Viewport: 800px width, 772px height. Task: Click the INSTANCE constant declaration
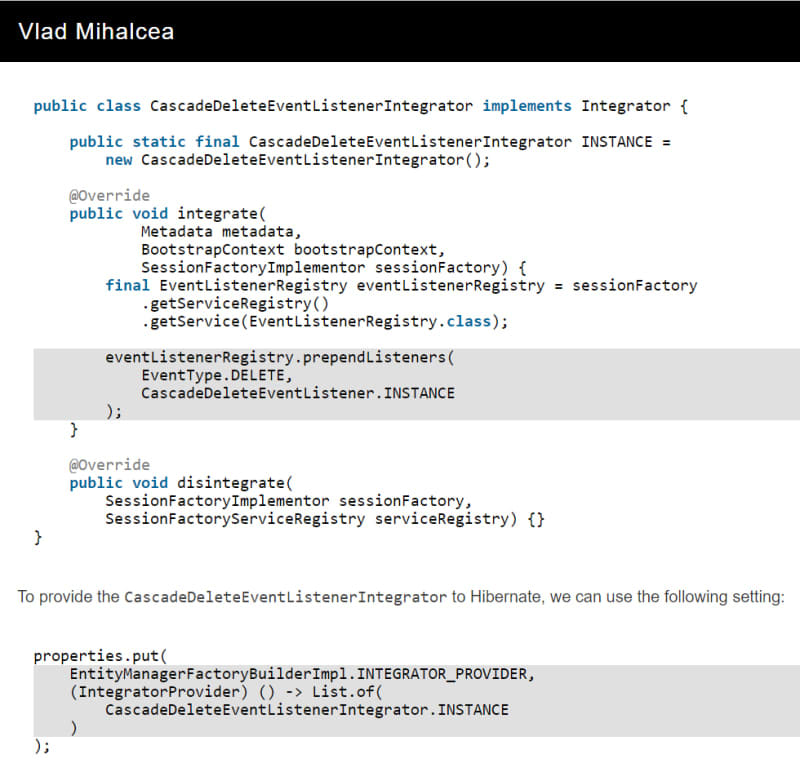point(617,142)
